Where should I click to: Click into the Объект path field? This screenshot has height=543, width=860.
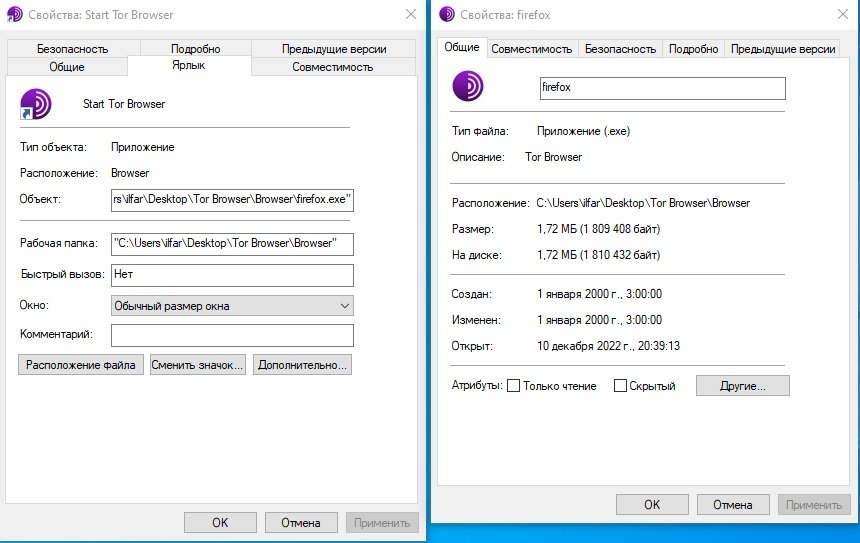click(232, 200)
